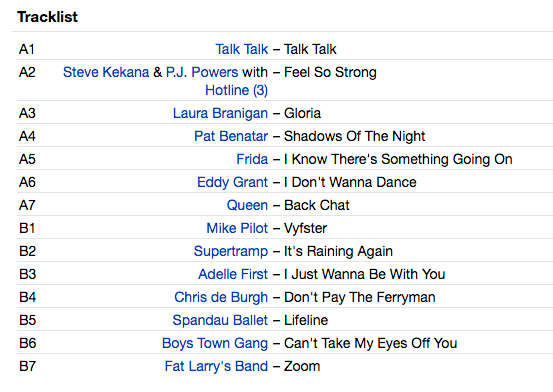Open the Steve Kekana artist link
This screenshot has width=553, height=392.
click(x=106, y=72)
